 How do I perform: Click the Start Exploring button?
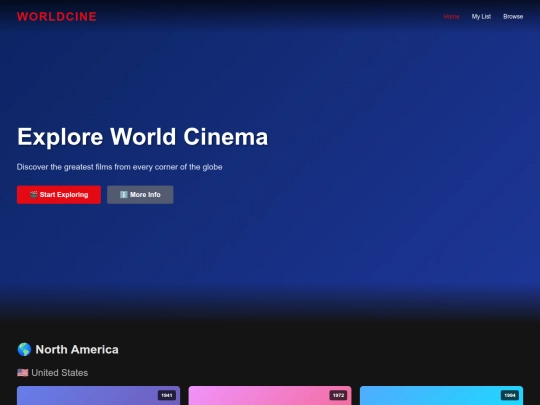tap(59, 195)
